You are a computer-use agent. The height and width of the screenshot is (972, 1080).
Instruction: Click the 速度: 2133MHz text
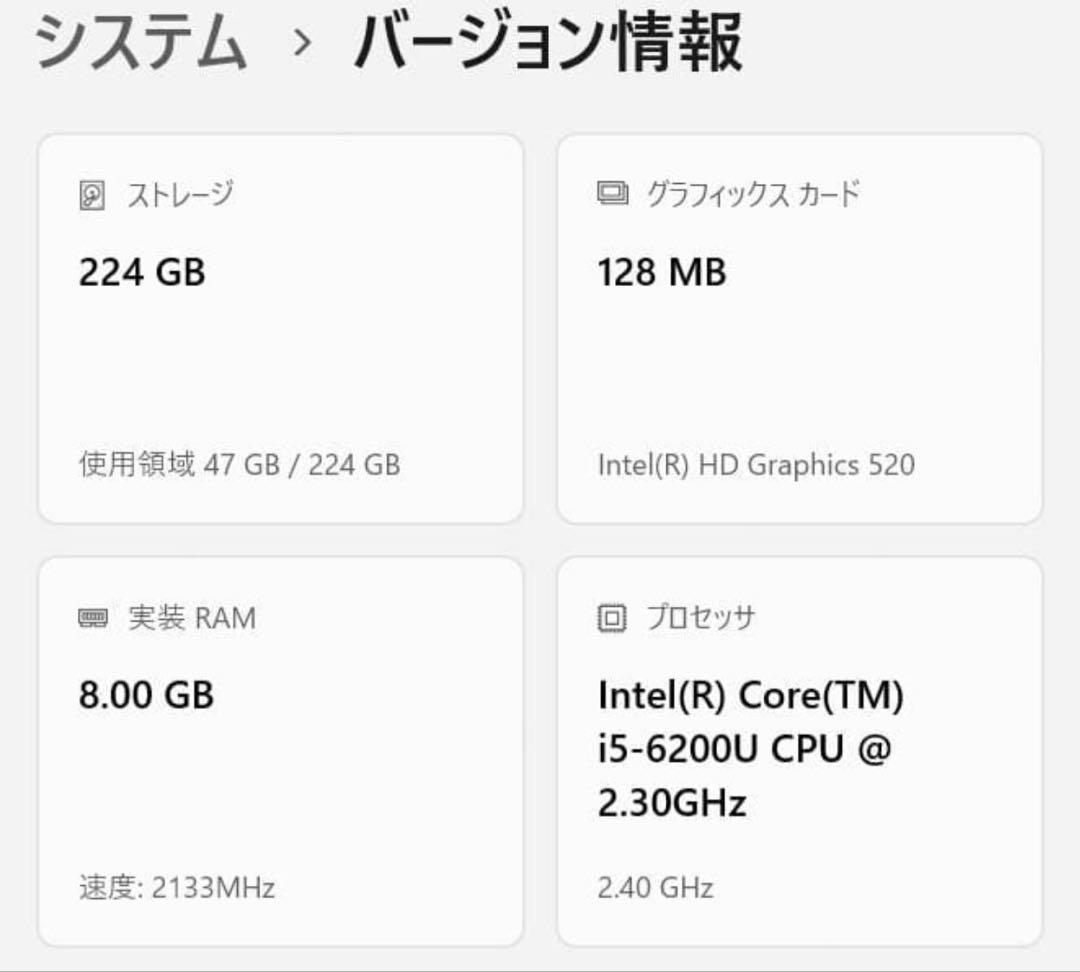click(x=177, y=887)
